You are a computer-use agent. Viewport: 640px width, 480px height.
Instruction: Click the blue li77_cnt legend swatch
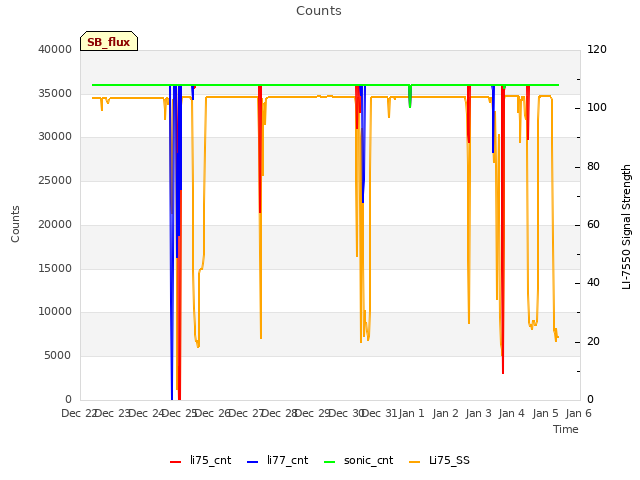click(253, 462)
